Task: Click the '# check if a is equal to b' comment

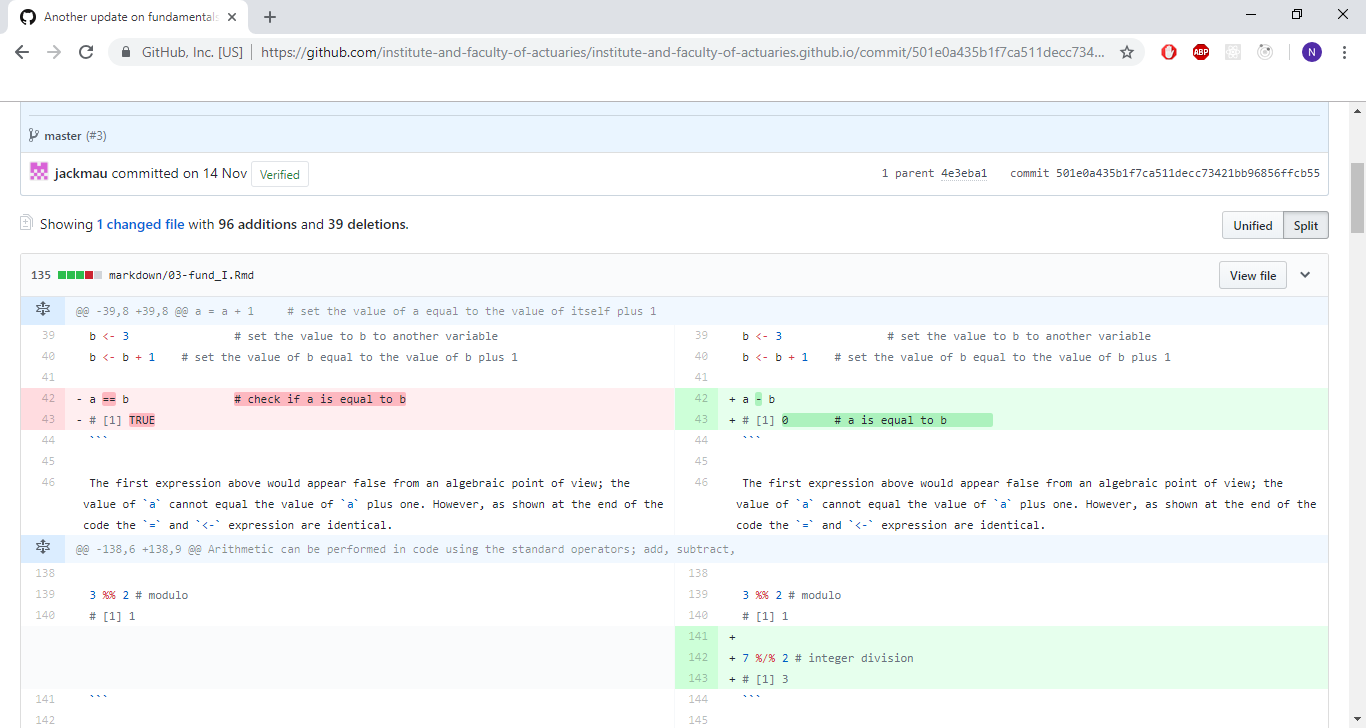Action: tap(320, 399)
